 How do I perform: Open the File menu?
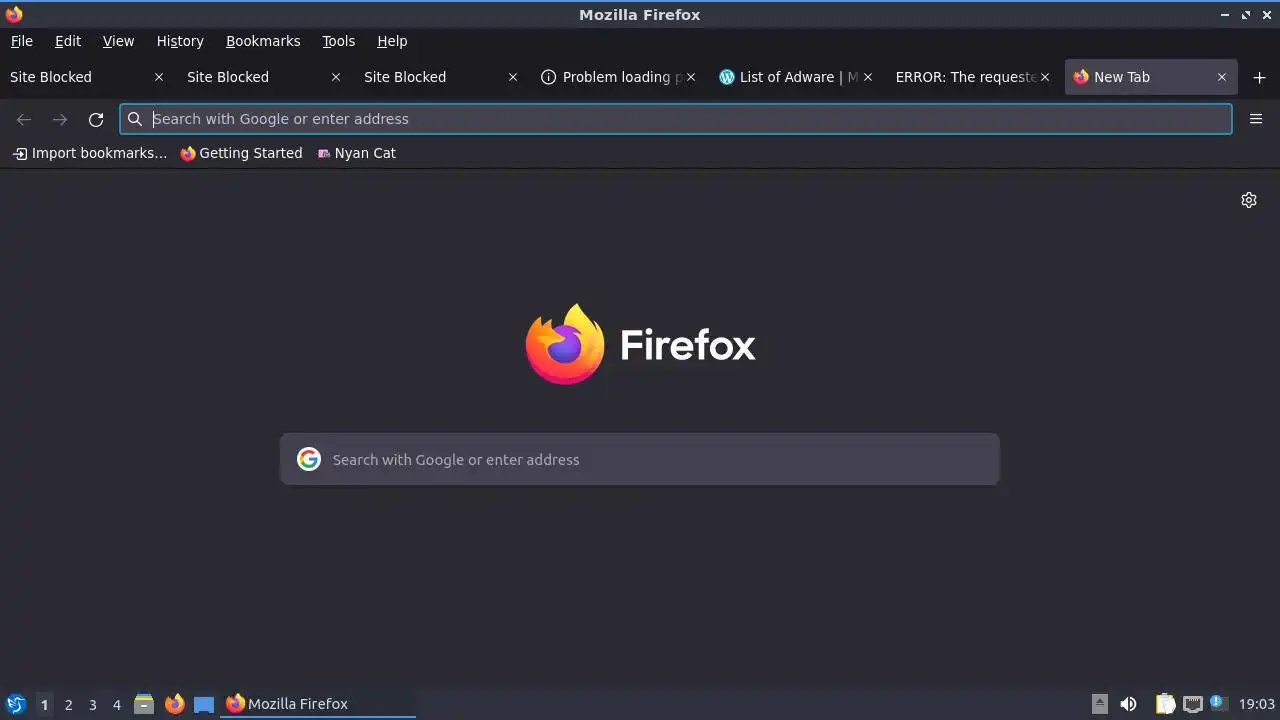coord(22,41)
